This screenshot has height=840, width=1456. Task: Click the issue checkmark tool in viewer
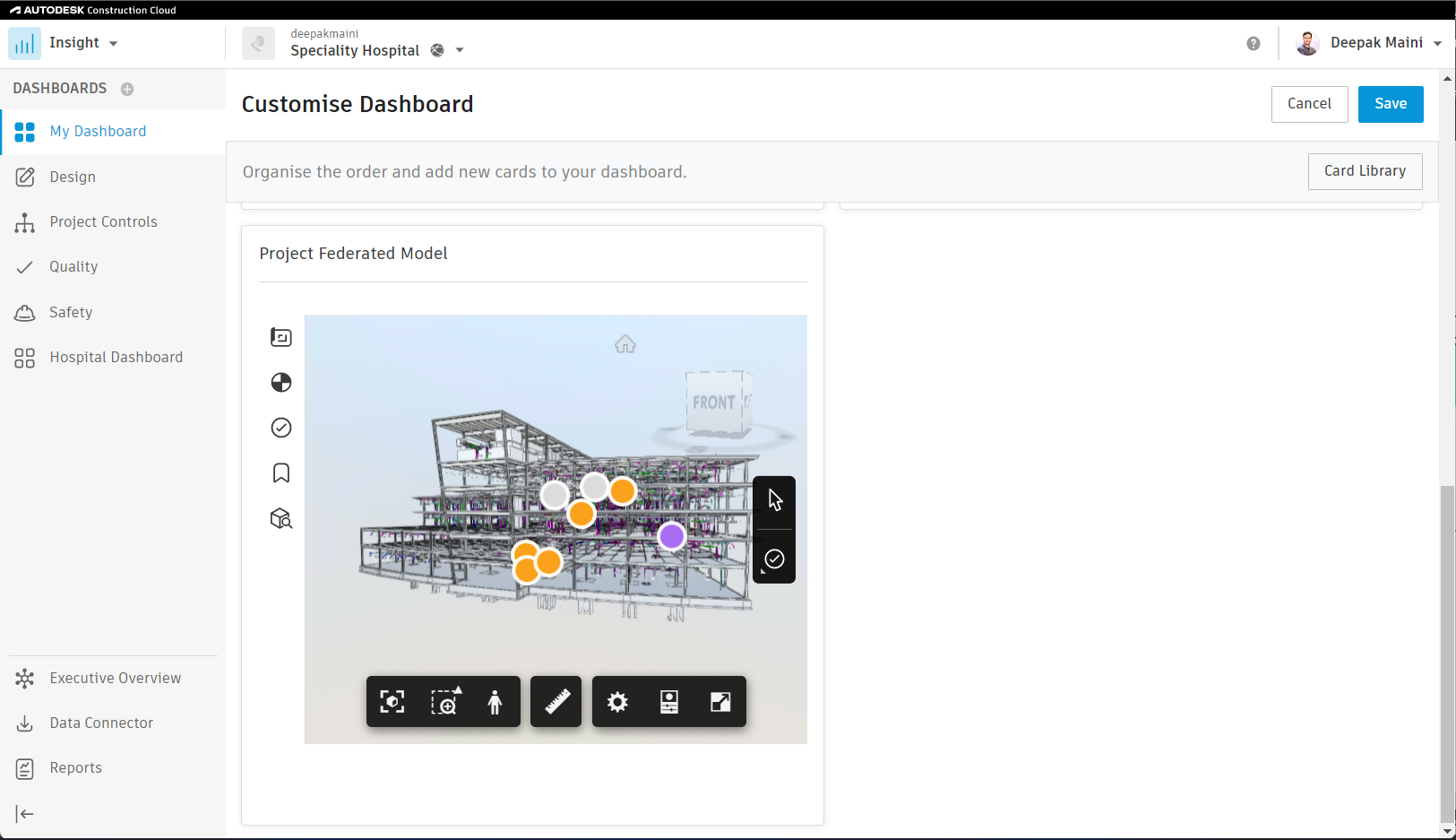775,559
